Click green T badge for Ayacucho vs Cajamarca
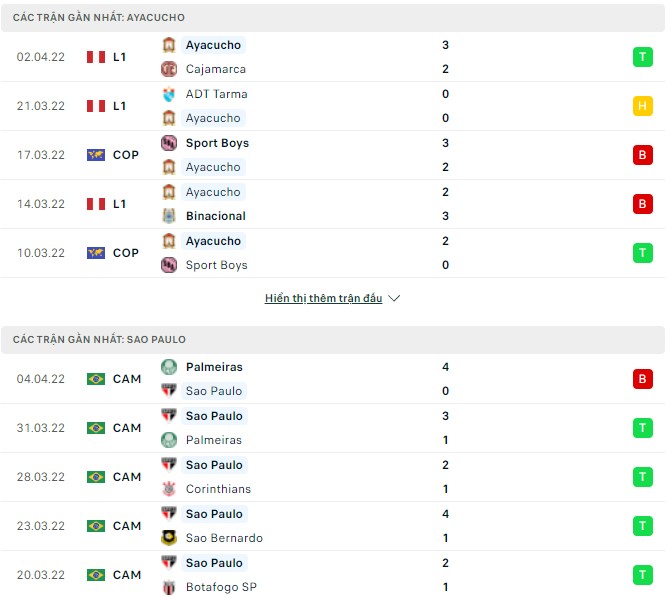Viewport: 670px width, 598px height. pyautogui.click(x=641, y=57)
